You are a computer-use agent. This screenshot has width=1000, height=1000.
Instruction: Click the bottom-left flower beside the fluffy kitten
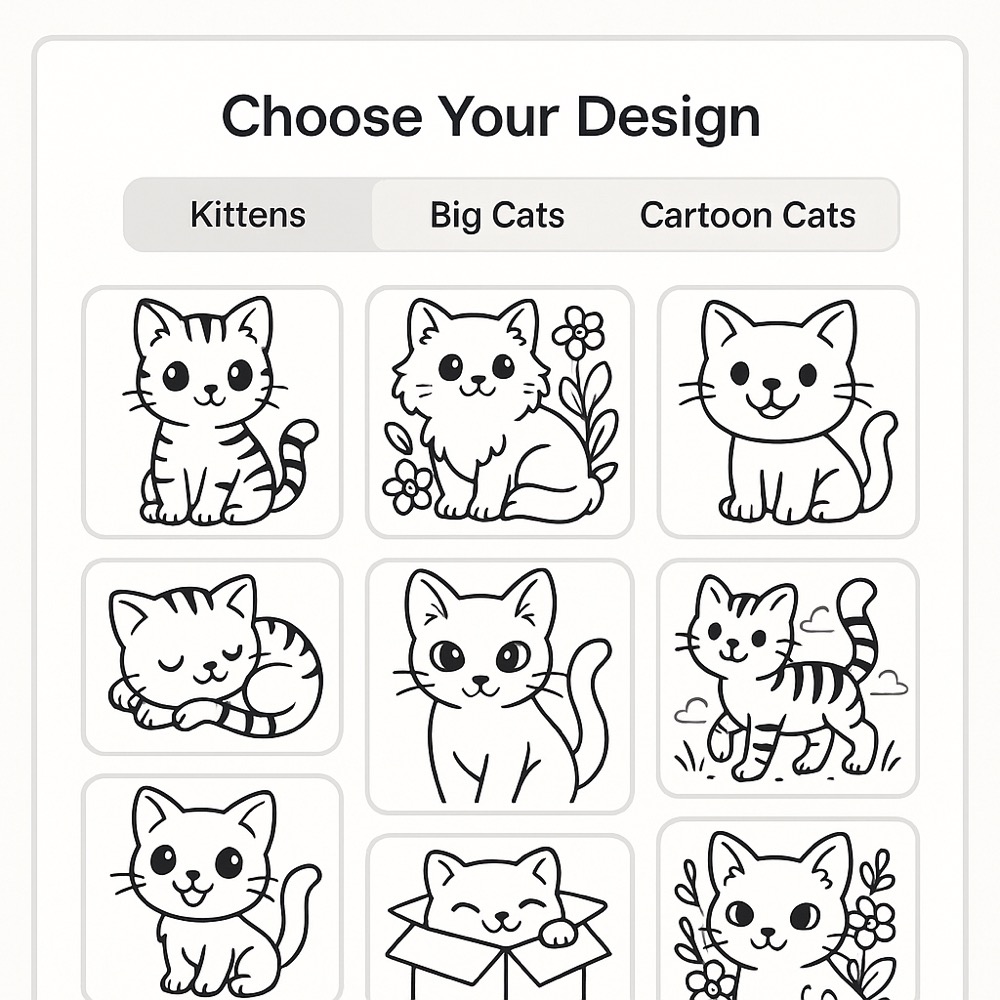(407, 488)
